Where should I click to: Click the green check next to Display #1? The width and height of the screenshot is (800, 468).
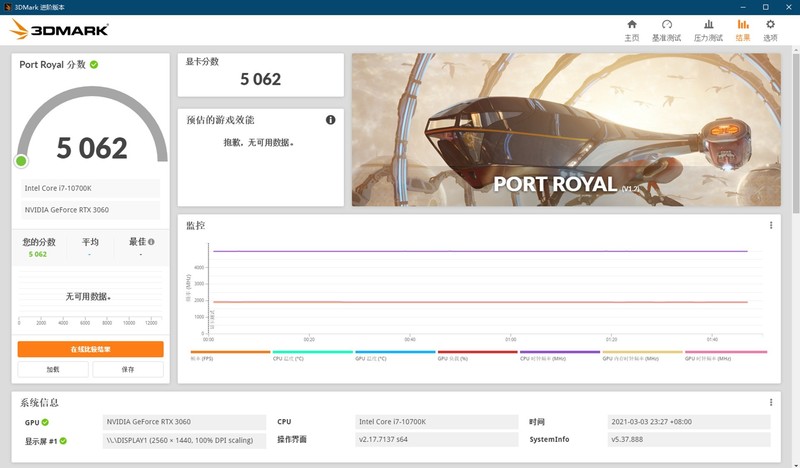tap(63, 441)
